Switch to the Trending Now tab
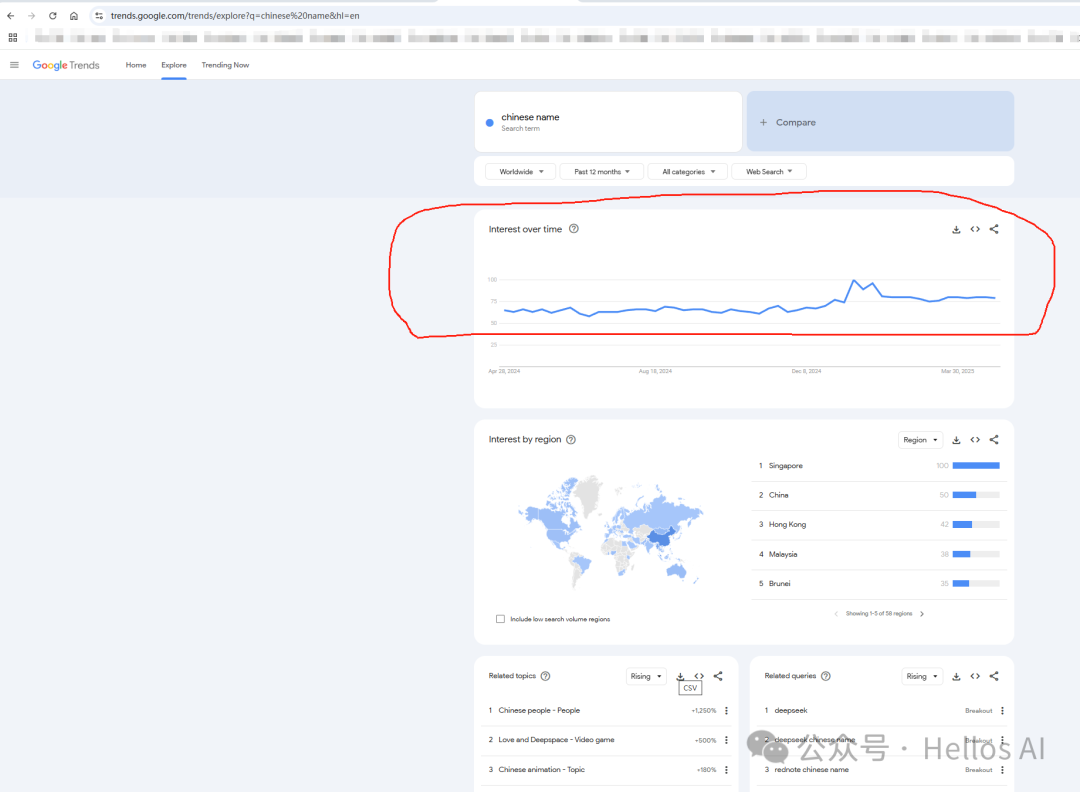The image size is (1080, 792). coord(225,65)
